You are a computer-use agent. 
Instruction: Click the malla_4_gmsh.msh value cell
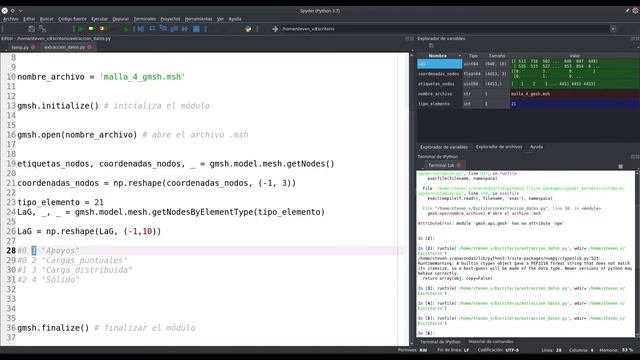tap(575, 94)
